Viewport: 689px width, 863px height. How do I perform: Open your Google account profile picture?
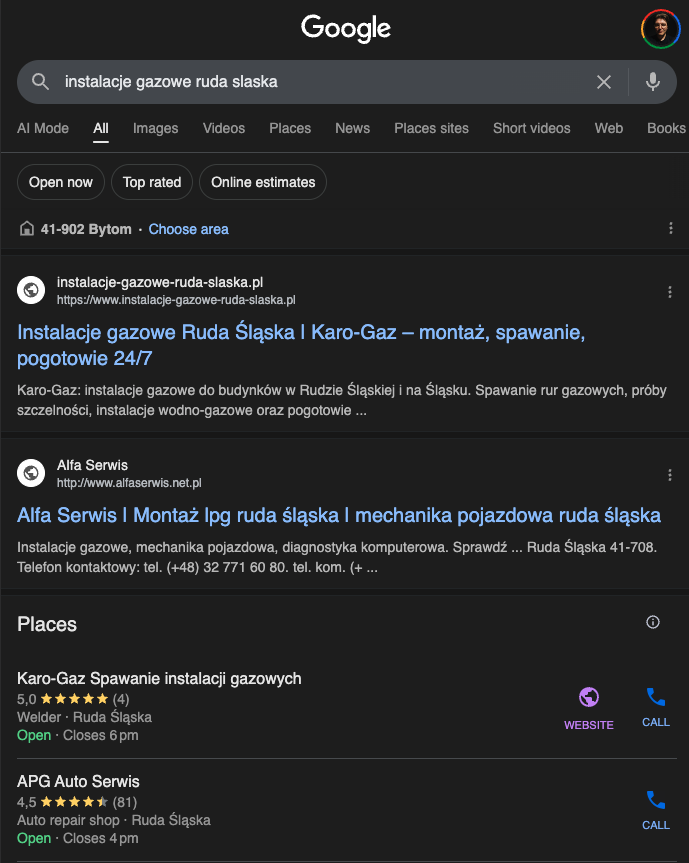click(660, 28)
